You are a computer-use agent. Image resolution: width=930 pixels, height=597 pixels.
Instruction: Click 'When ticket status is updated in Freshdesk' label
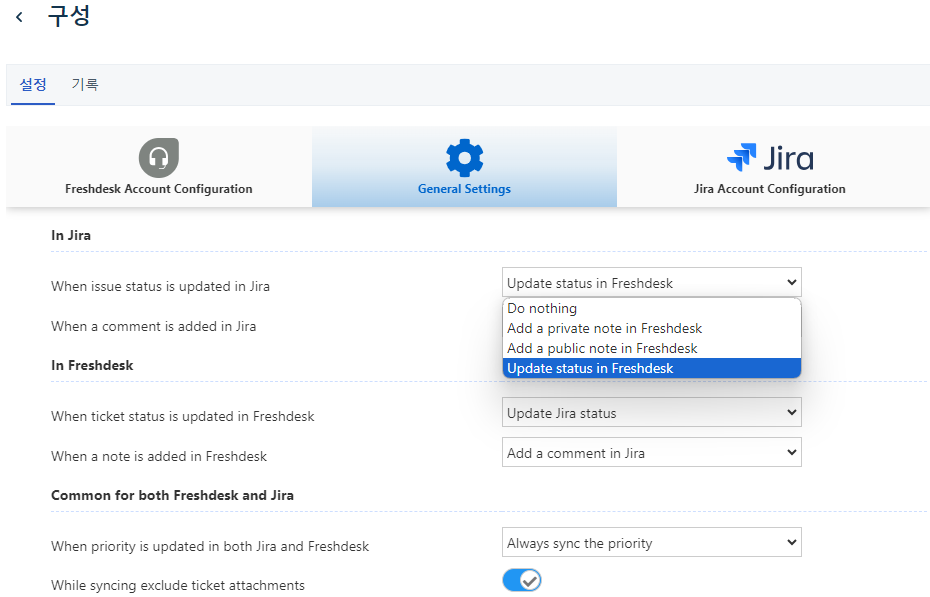coord(183,416)
